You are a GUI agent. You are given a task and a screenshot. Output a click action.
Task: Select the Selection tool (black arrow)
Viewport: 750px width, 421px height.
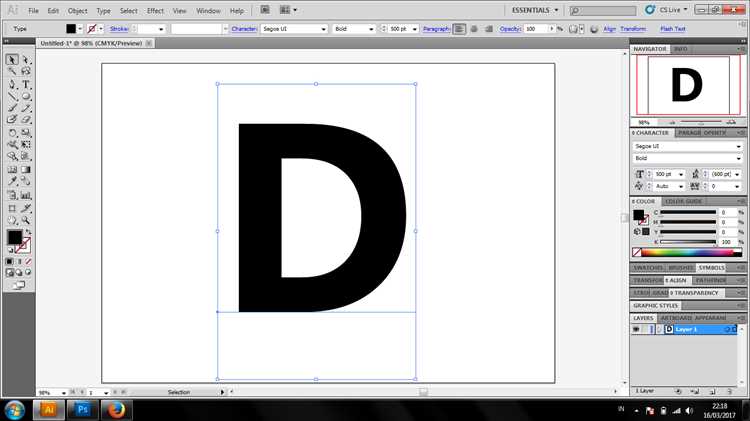[12, 60]
